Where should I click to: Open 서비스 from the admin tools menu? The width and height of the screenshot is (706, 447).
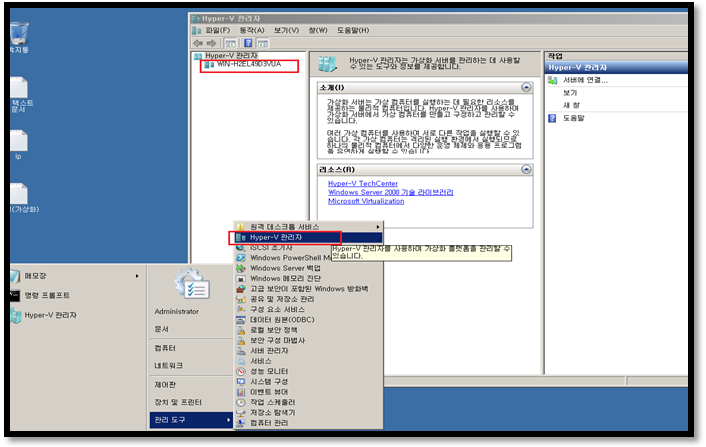click(x=308, y=361)
